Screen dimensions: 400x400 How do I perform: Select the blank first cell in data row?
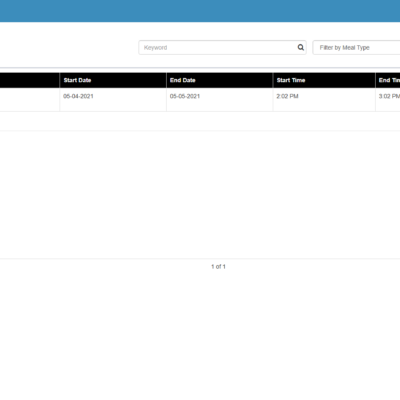30,99
